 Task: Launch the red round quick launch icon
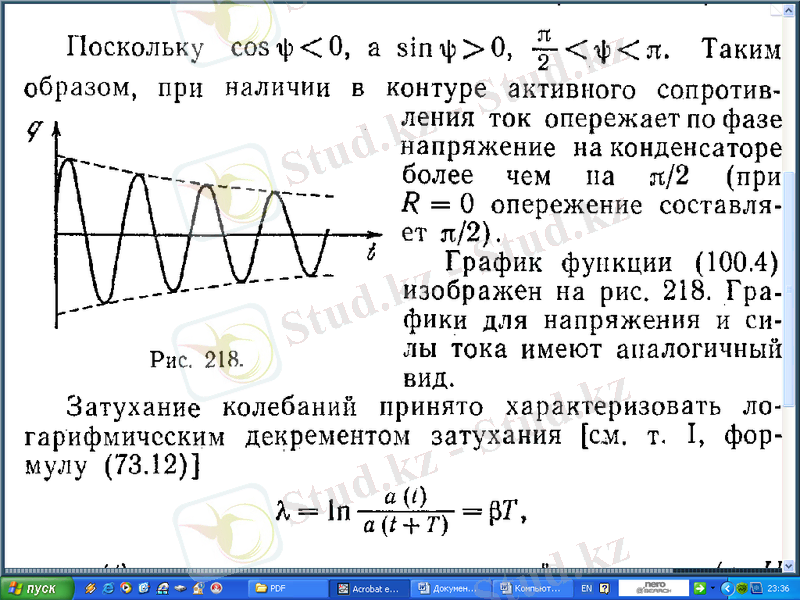[x=216, y=588]
